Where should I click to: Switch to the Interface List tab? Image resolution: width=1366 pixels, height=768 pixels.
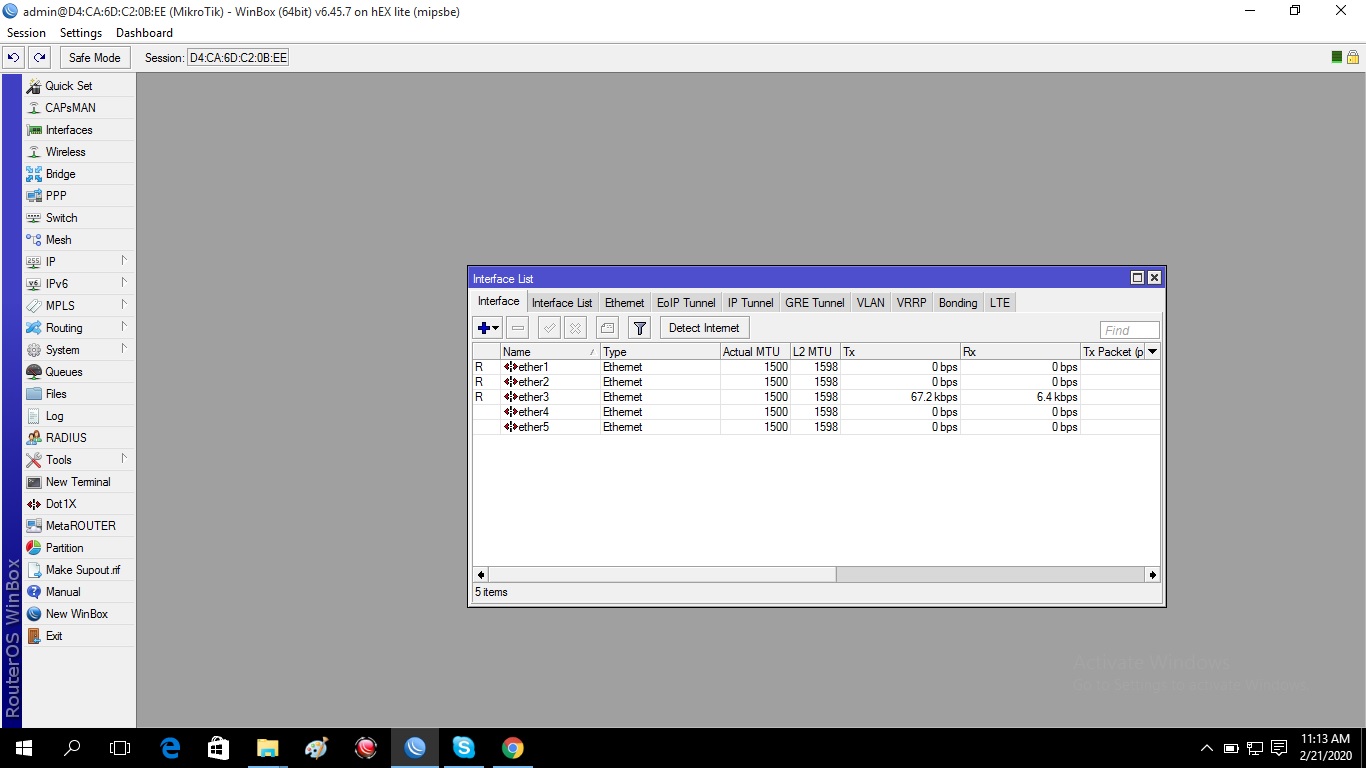click(x=562, y=303)
